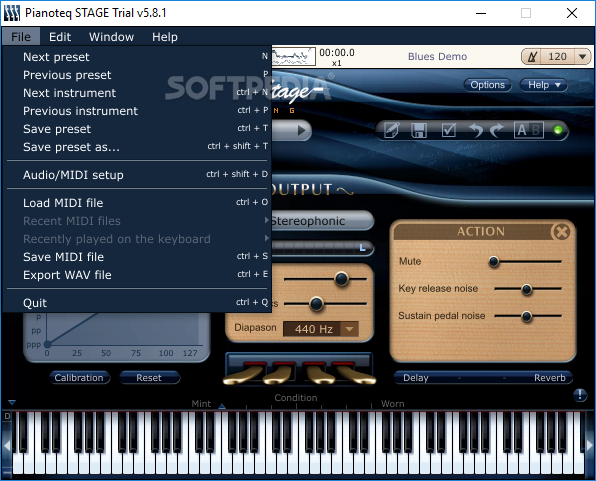Click the green status indicator light
Image resolution: width=596 pixels, height=481 pixels.
(558, 130)
